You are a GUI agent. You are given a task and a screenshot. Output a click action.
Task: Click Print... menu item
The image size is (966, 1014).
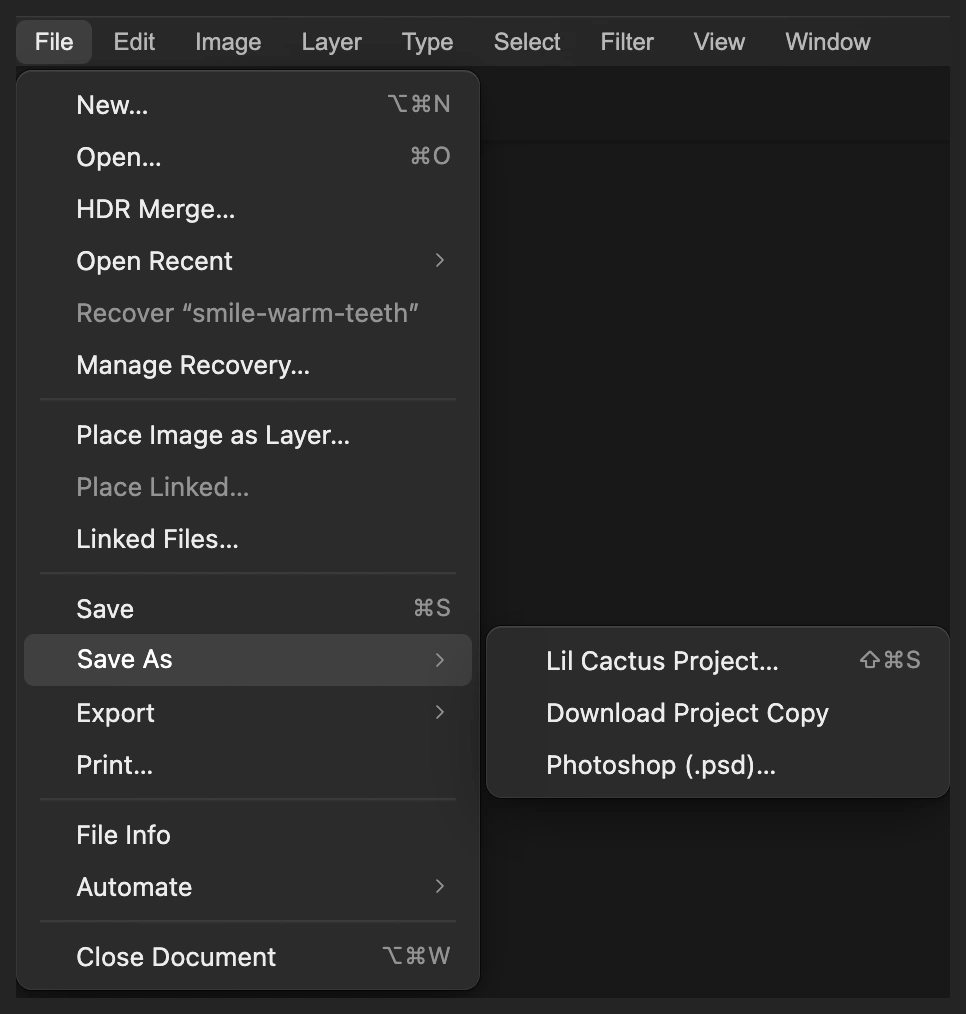coord(248,765)
